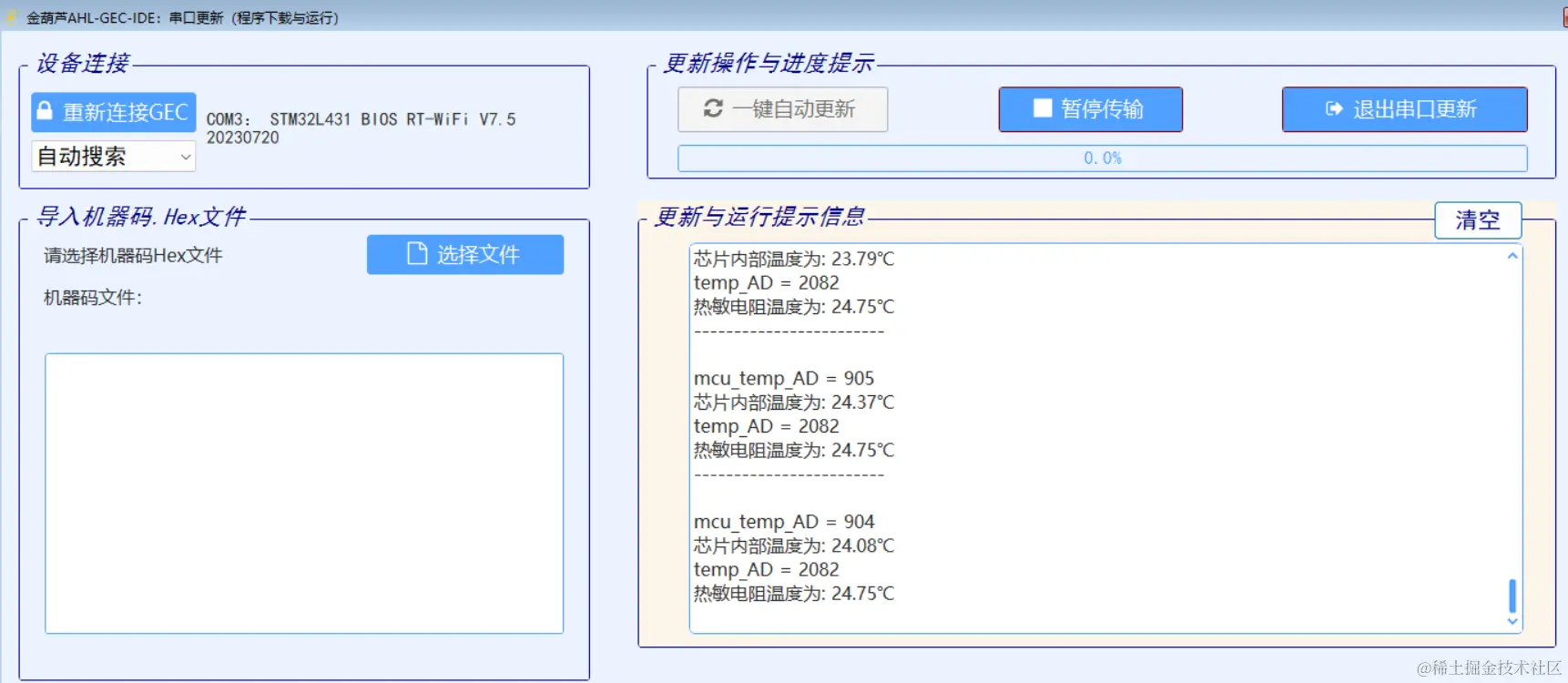
Task: Click the 退出串口更新 button label
Action: click(x=1415, y=109)
